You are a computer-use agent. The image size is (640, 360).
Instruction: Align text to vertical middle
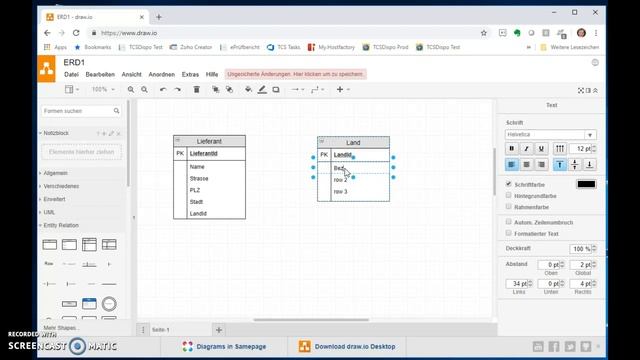pyautogui.click(x=575, y=164)
